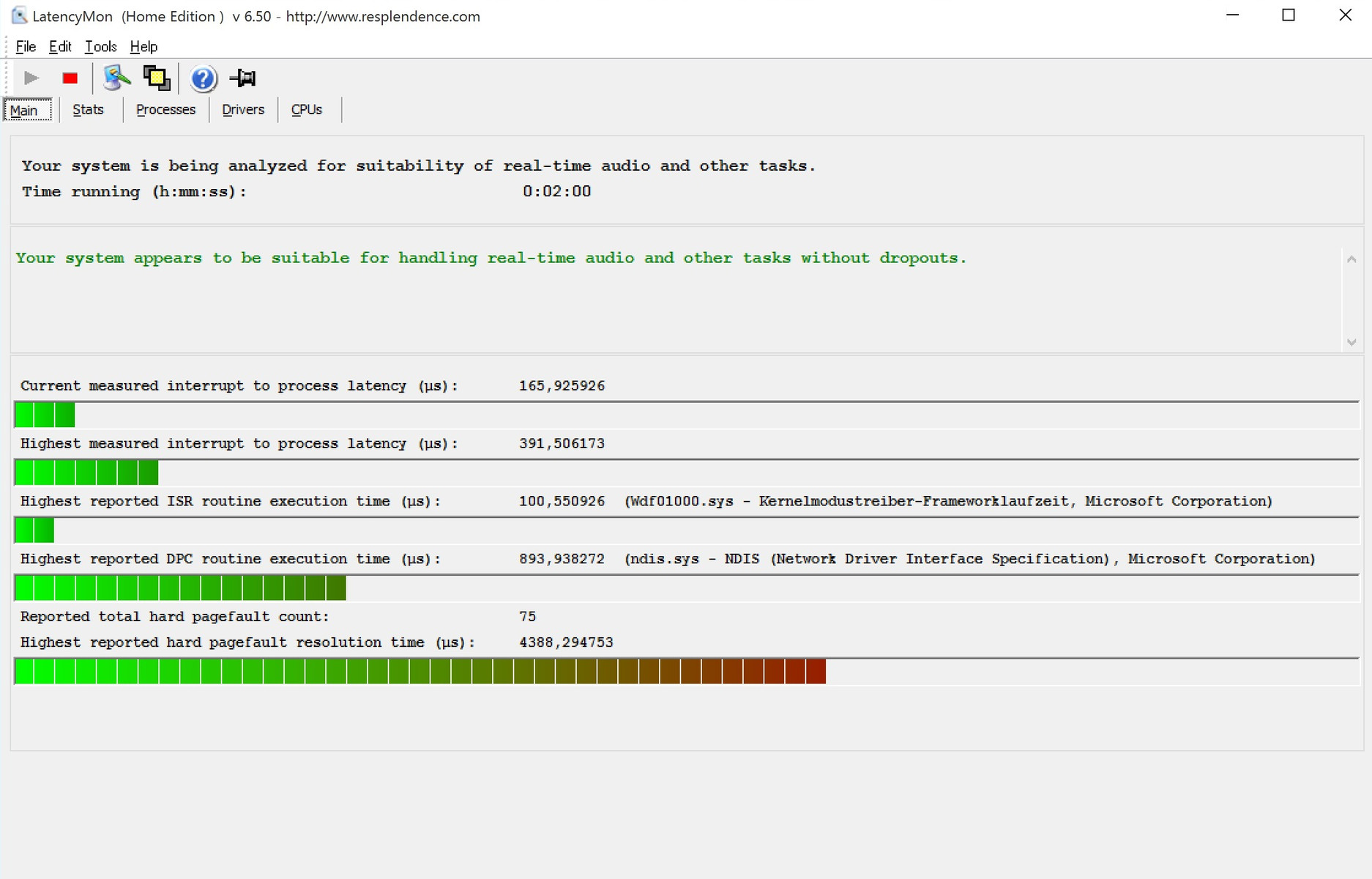Switch to the Processes tab
The height and width of the screenshot is (879, 1372).
pyautogui.click(x=165, y=109)
